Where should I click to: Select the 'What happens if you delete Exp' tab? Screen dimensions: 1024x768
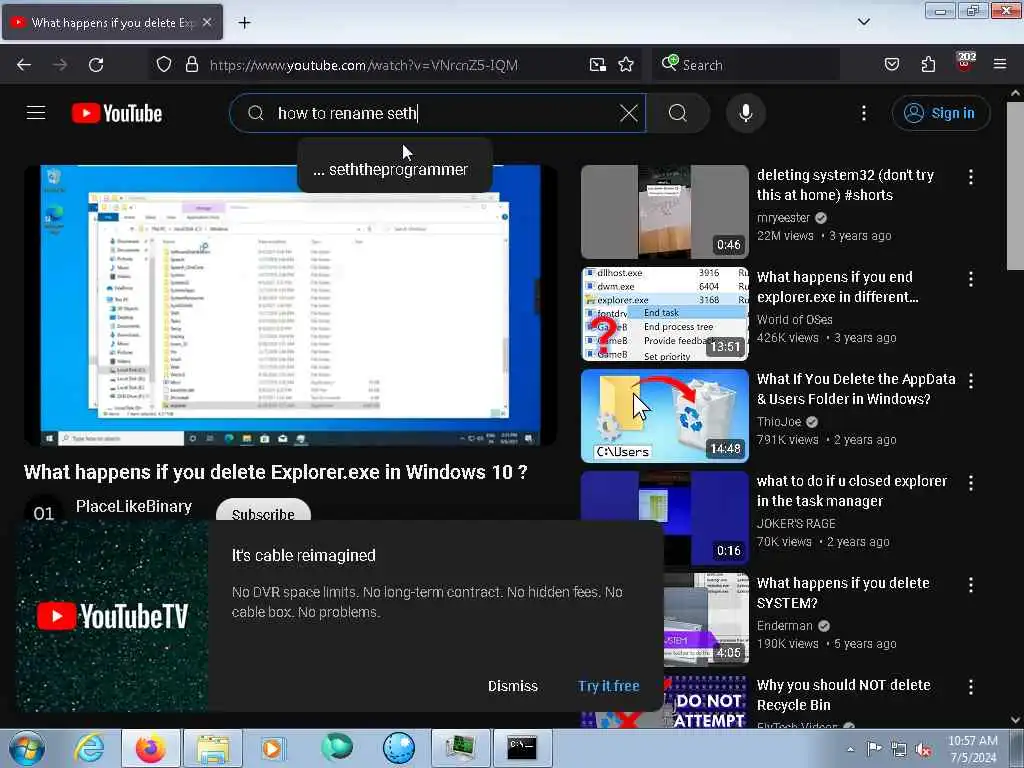(112, 22)
